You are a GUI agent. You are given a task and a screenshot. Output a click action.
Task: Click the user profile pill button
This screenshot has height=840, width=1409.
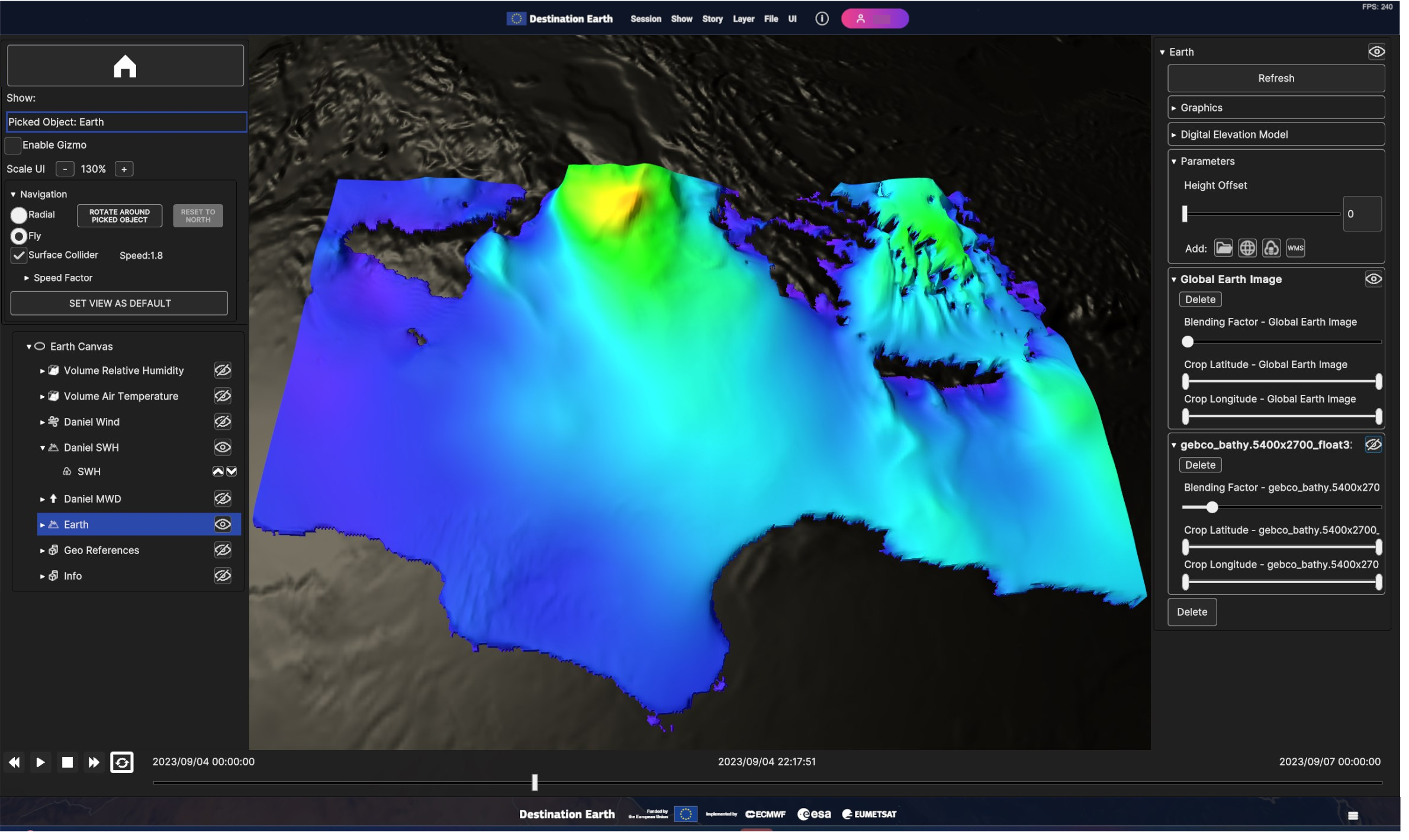pos(874,18)
